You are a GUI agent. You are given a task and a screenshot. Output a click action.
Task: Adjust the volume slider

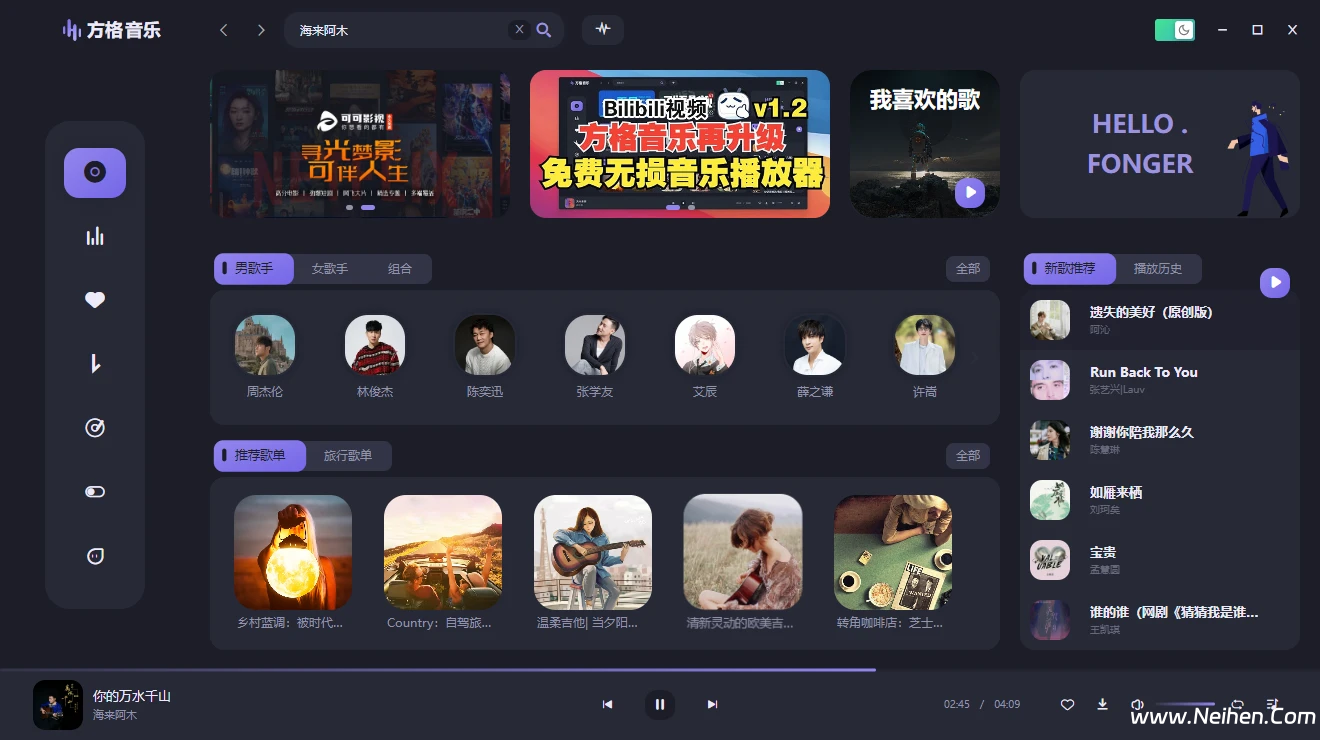1185,704
